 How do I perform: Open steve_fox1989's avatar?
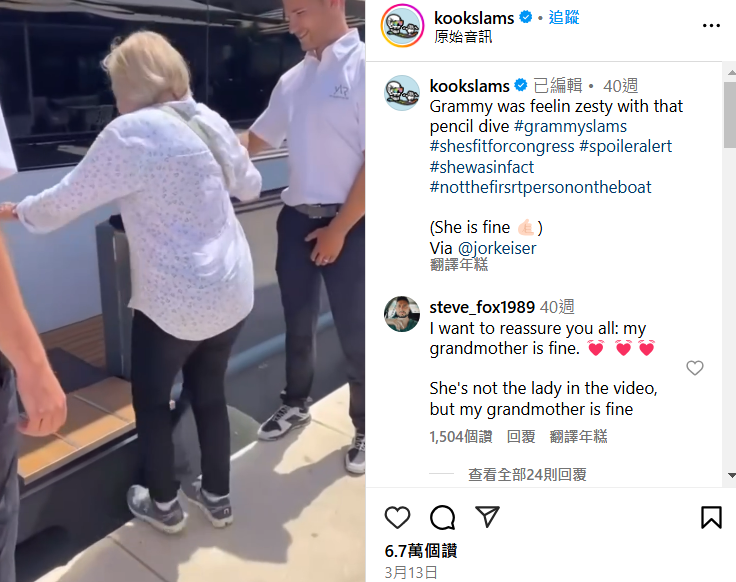(x=402, y=314)
